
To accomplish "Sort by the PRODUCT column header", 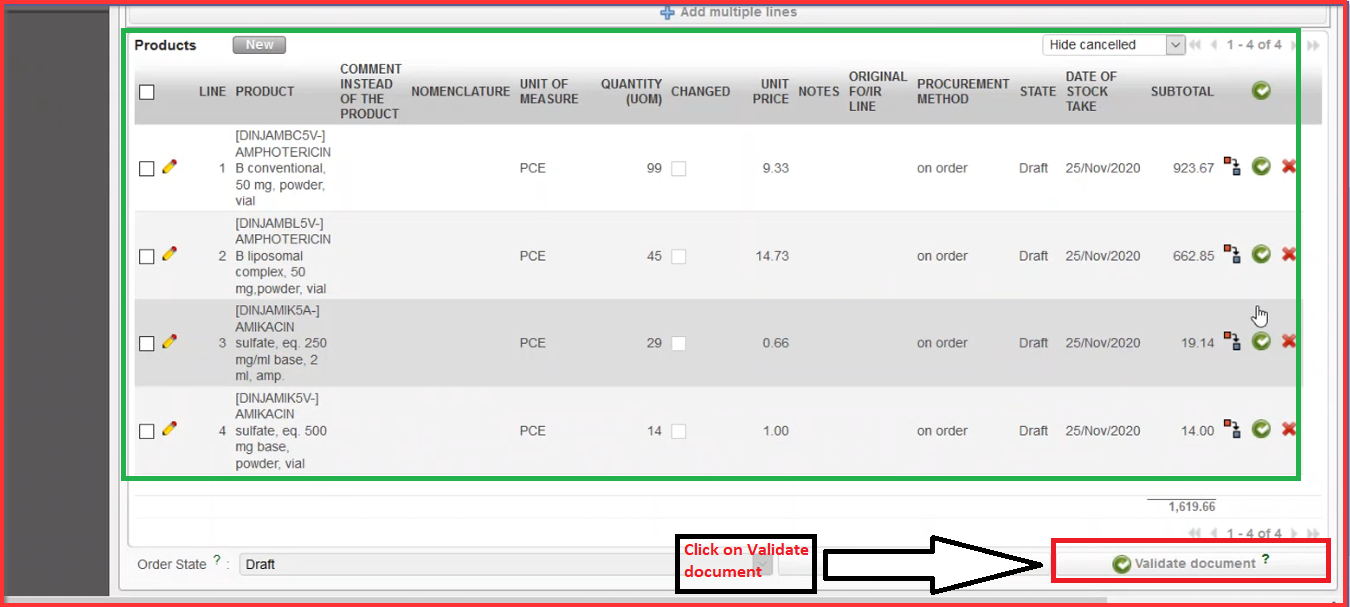I will pyautogui.click(x=265, y=91).
